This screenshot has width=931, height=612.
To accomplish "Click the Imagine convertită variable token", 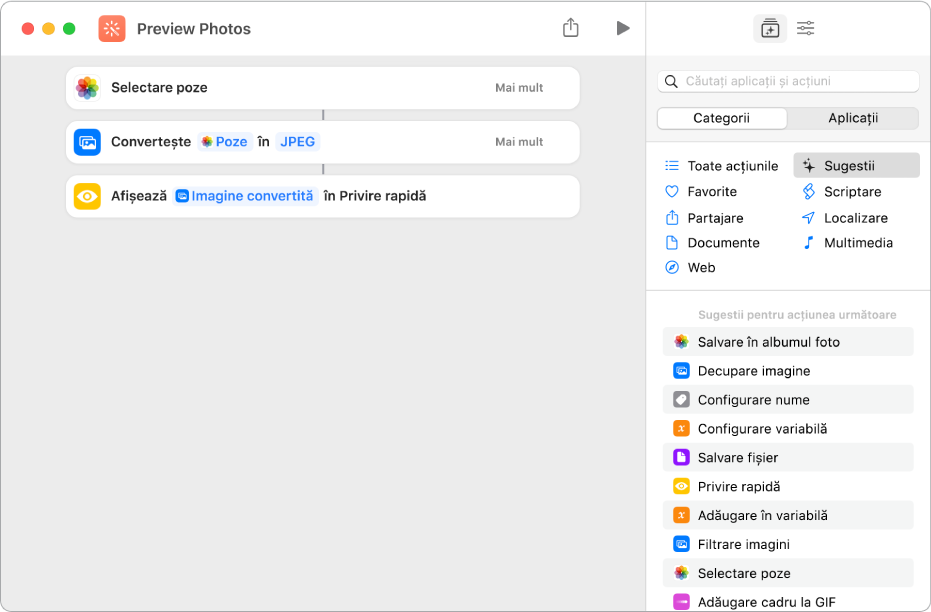I will (x=245, y=196).
